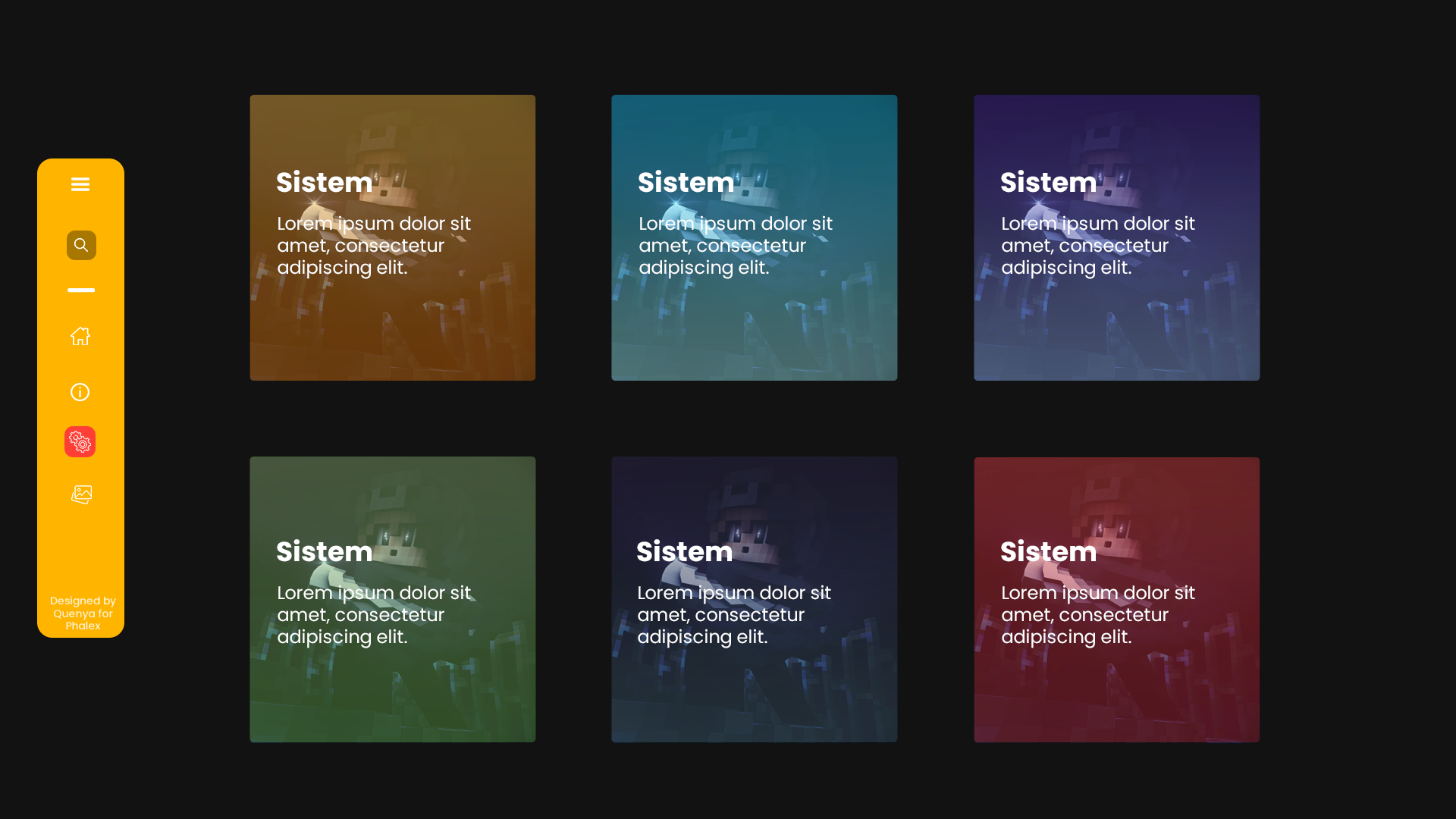
Task: Go to Home via house icon
Action: pyautogui.click(x=80, y=336)
